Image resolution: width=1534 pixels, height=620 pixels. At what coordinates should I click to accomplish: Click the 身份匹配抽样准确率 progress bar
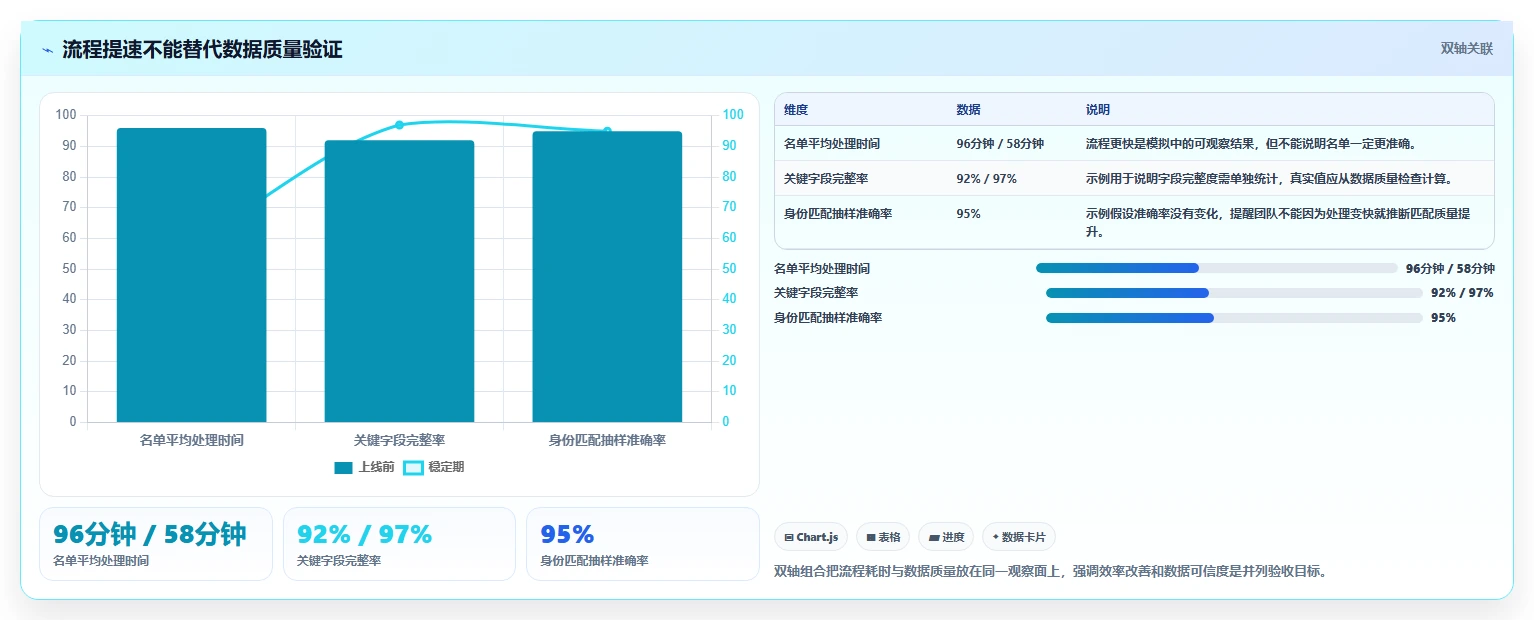pos(1234,318)
